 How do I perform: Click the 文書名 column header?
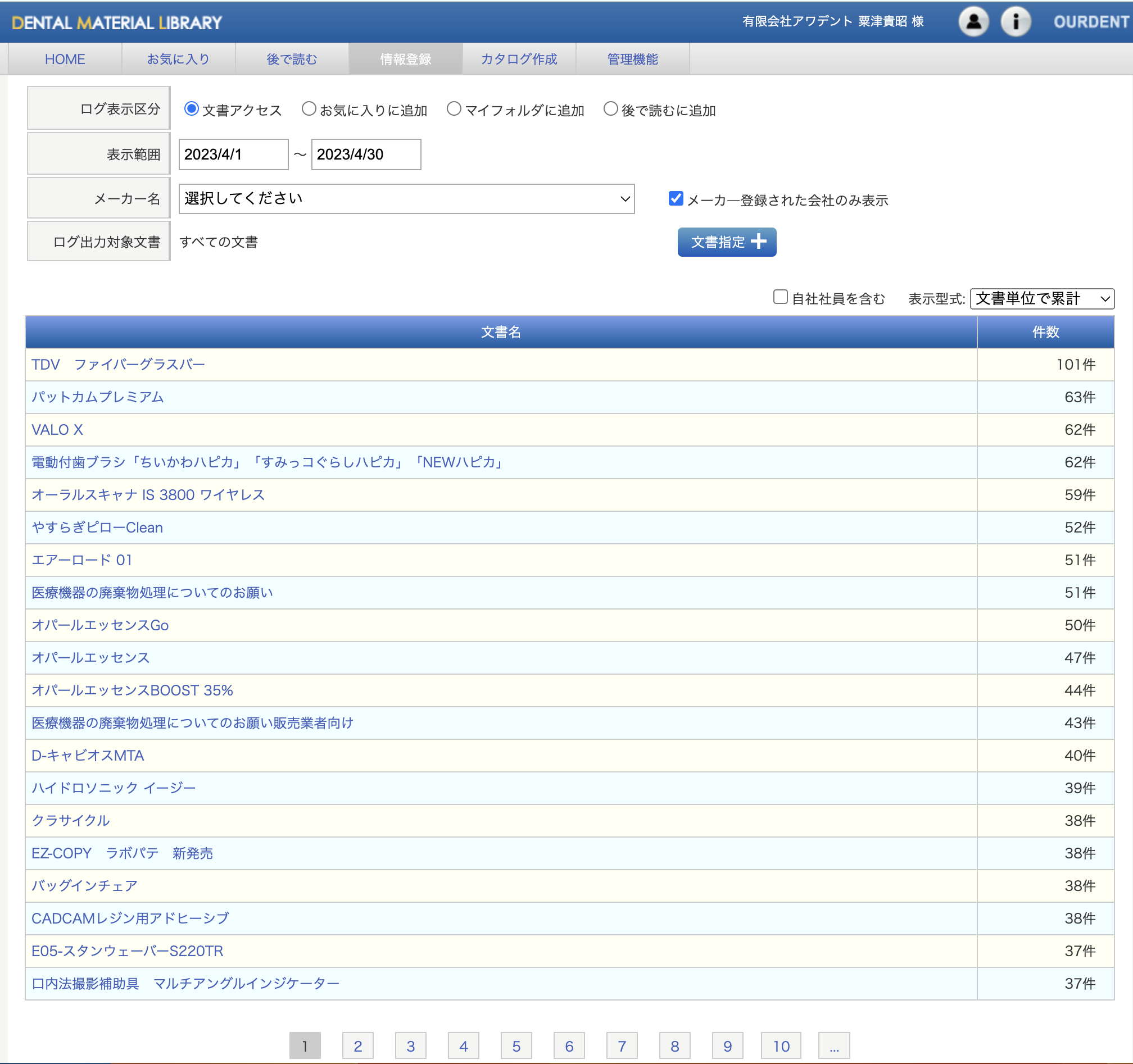pos(501,332)
